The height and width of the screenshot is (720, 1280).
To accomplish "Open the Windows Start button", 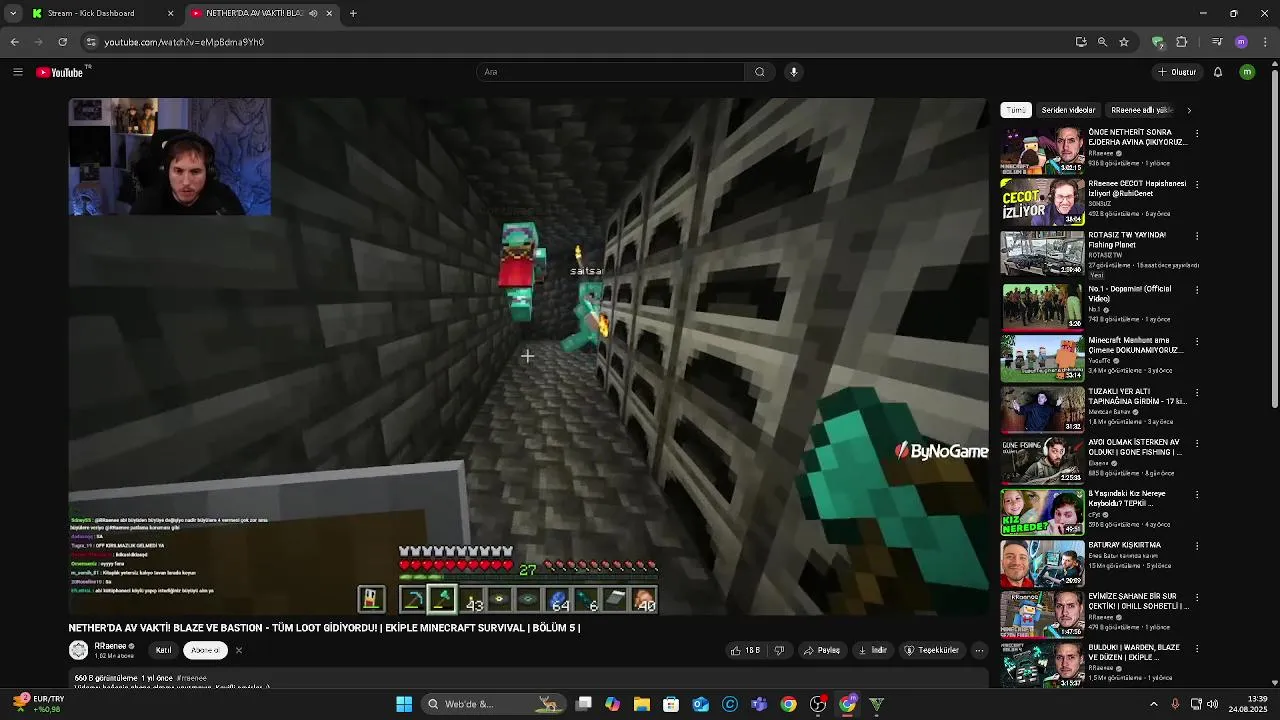I will coord(404,704).
